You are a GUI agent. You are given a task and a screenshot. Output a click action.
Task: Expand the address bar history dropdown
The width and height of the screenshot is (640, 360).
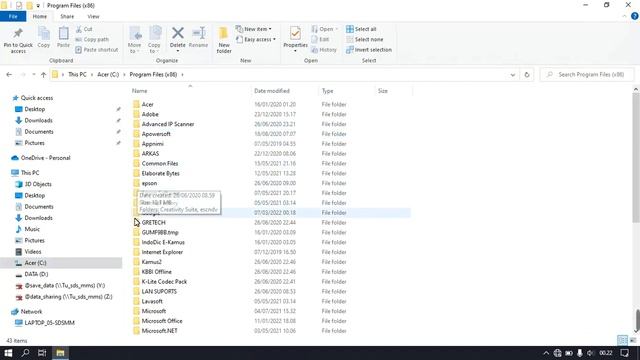tap(513, 75)
